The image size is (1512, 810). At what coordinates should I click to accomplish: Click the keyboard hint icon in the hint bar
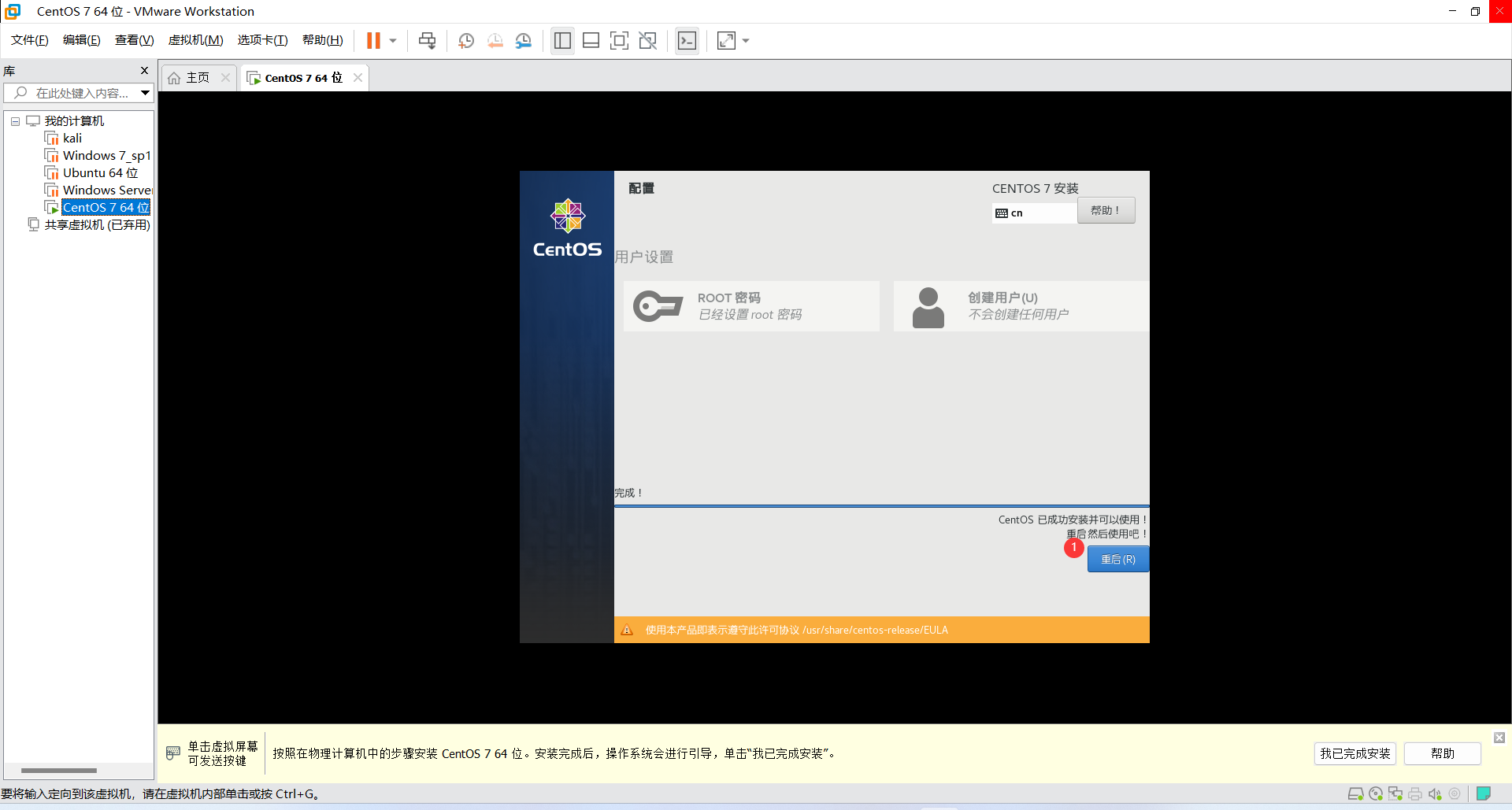pos(173,753)
